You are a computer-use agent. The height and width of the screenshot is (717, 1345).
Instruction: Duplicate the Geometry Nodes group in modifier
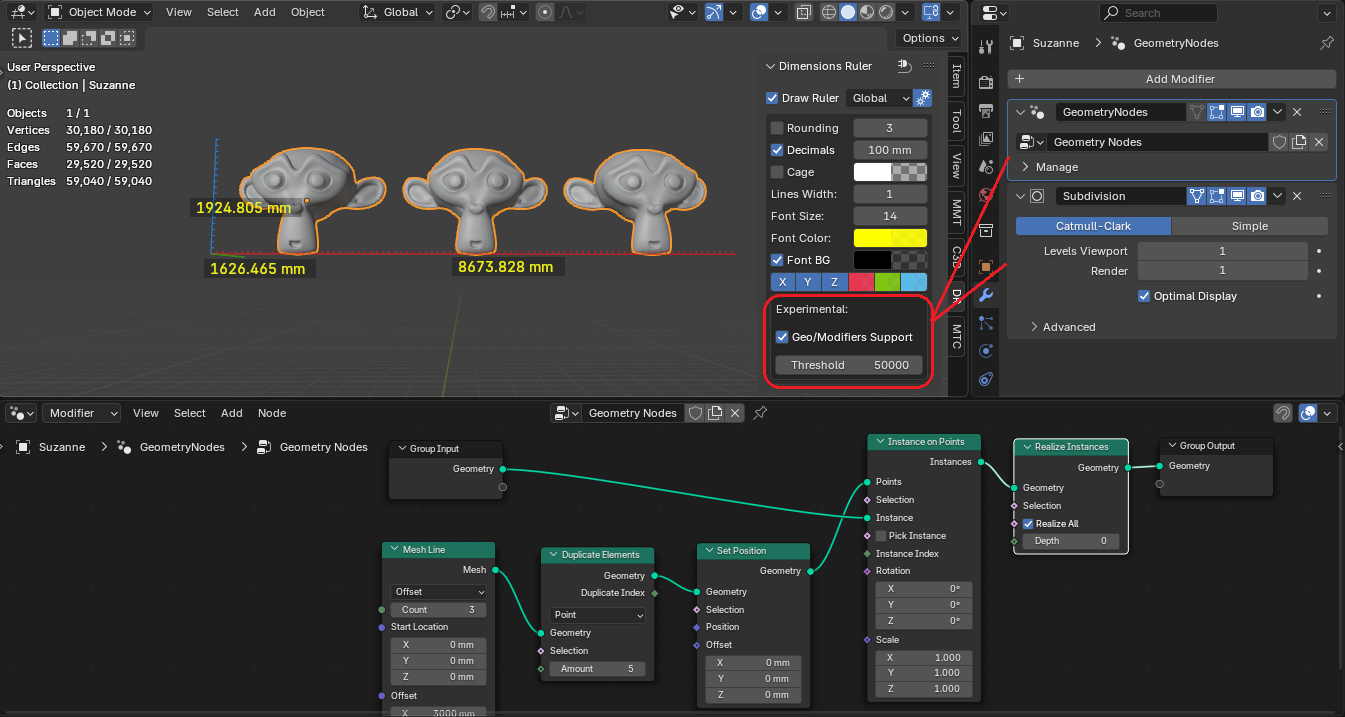point(1299,142)
